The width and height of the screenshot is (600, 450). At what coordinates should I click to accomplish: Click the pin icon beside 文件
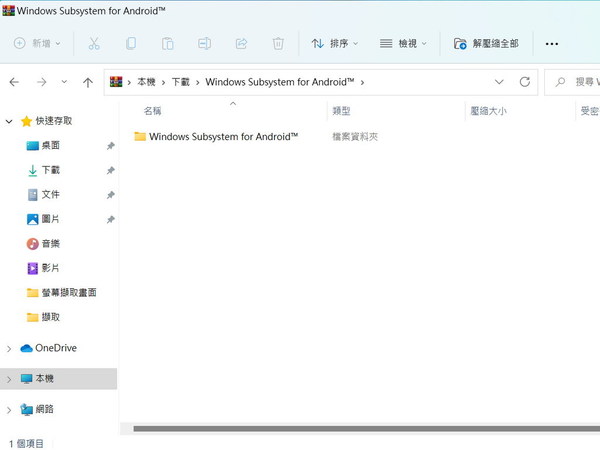(111, 195)
